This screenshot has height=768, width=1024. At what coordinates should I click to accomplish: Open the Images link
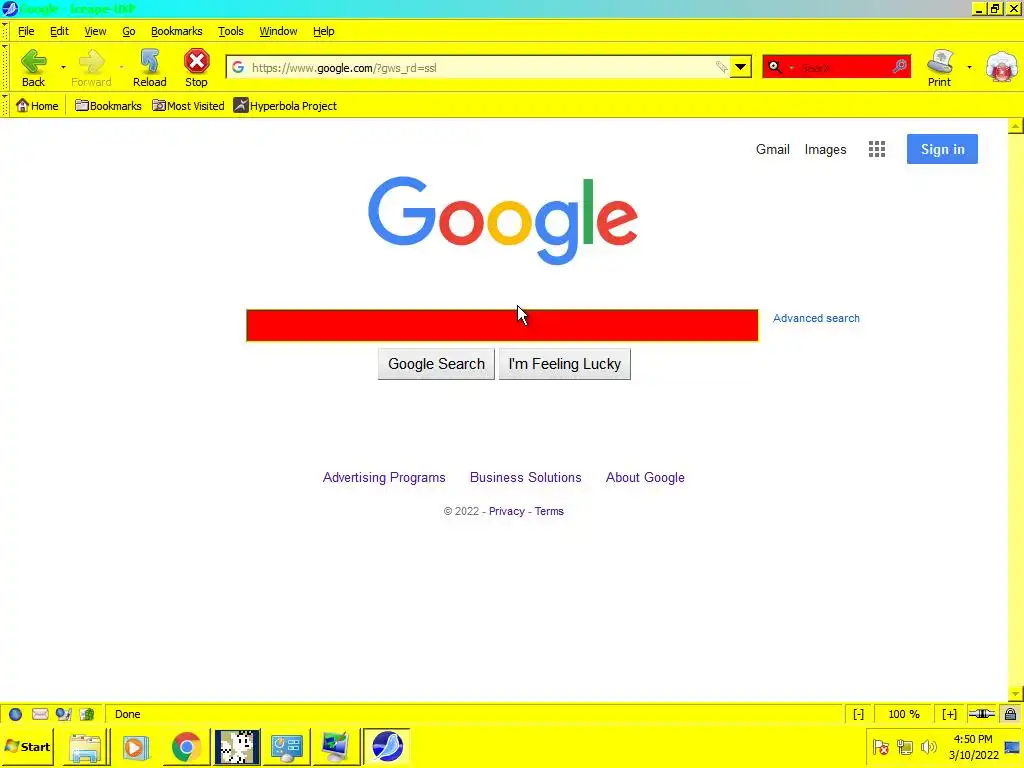click(x=825, y=150)
